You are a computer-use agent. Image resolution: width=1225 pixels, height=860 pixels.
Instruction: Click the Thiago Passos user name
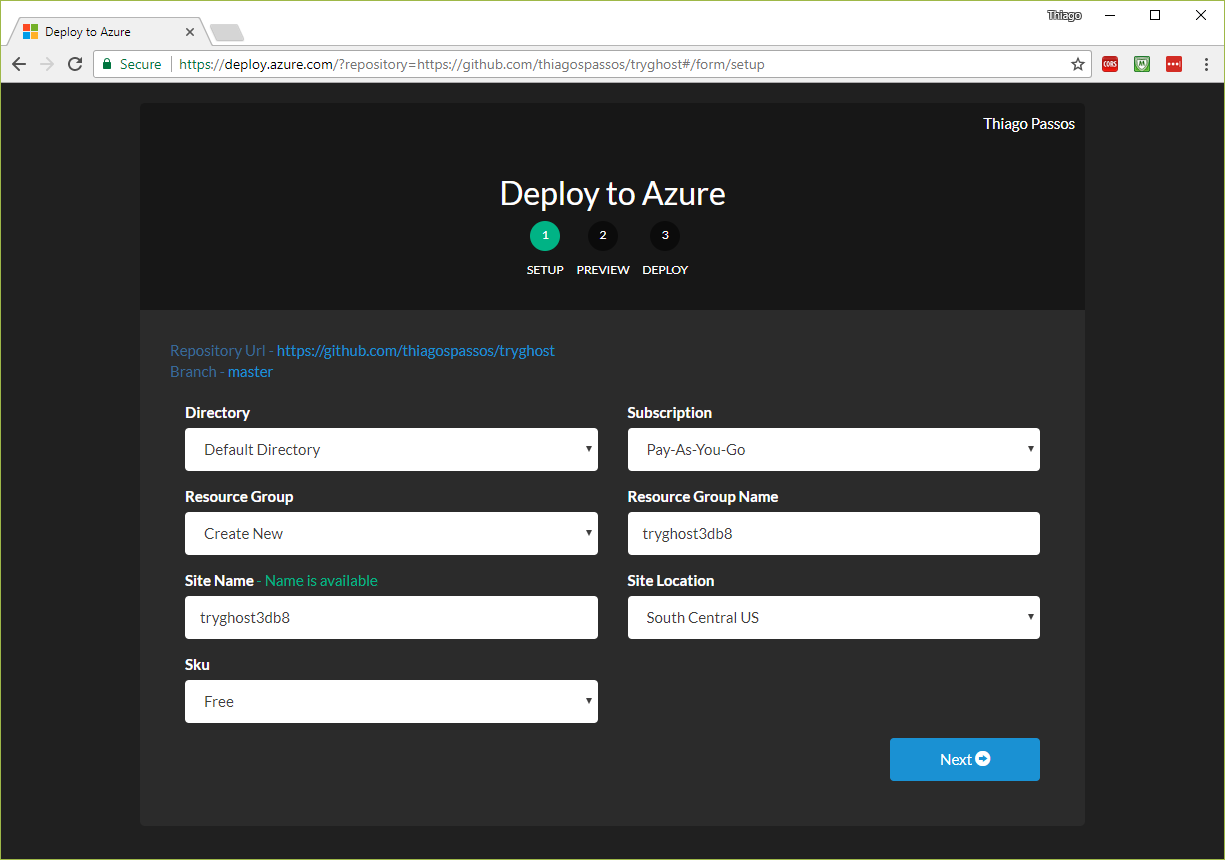[x=1029, y=124]
